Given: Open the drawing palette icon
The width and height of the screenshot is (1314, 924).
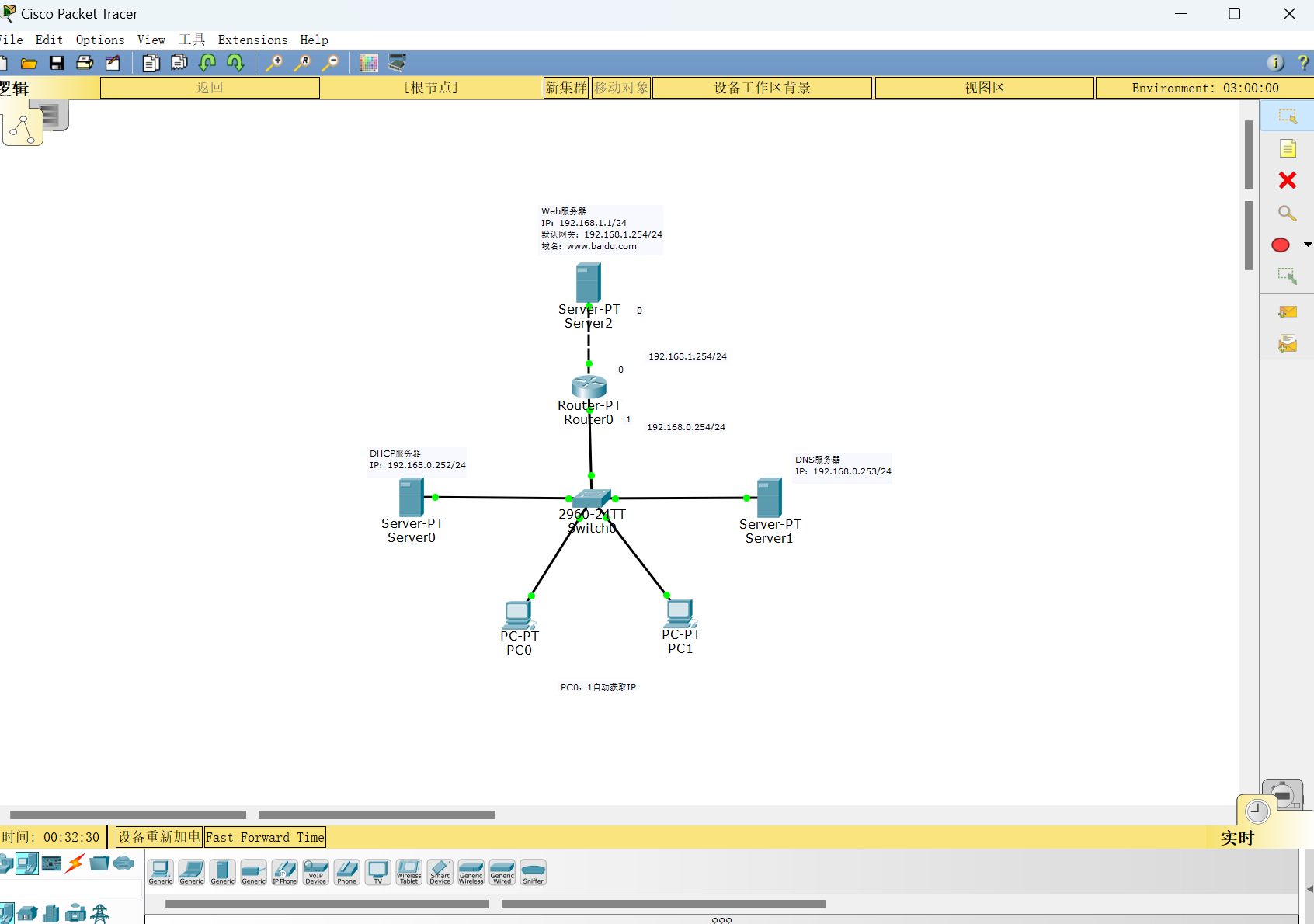Looking at the screenshot, I should (369, 63).
